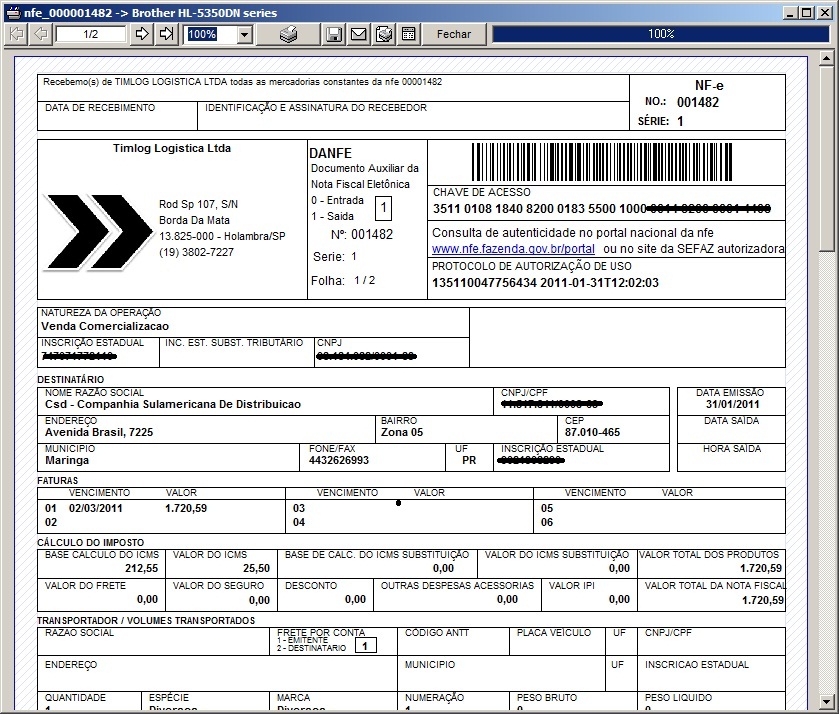Screen dimensions: 839x714
Task: Click the emission date 31/01/2011
Action: 733,404
